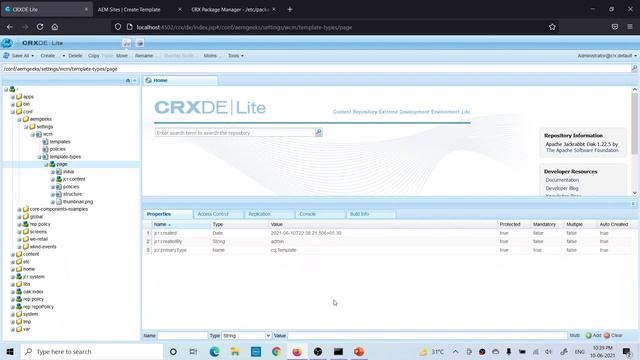The width and height of the screenshot is (640, 360).
Task: Click the browser back arrow
Action: (10, 27)
